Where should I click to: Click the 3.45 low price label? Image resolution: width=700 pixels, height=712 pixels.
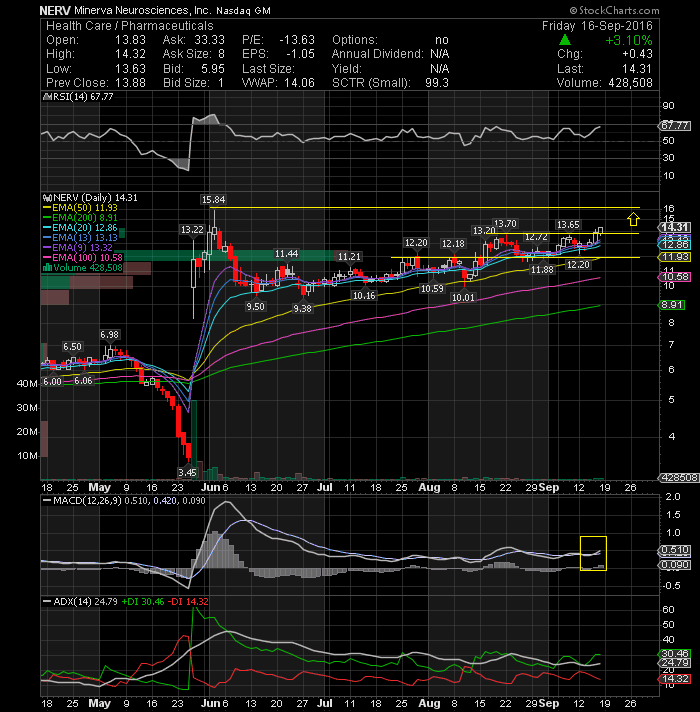click(x=187, y=473)
